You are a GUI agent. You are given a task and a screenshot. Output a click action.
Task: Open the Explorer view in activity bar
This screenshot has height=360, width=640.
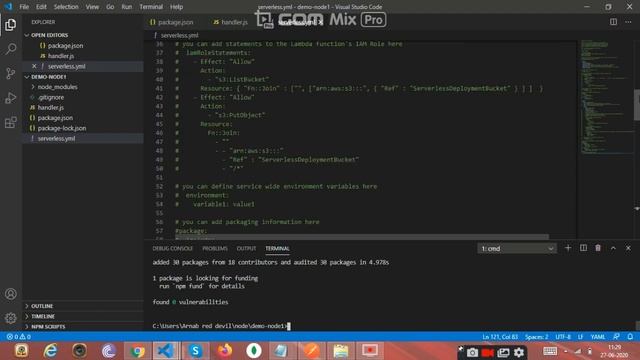[x=11, y=25]
